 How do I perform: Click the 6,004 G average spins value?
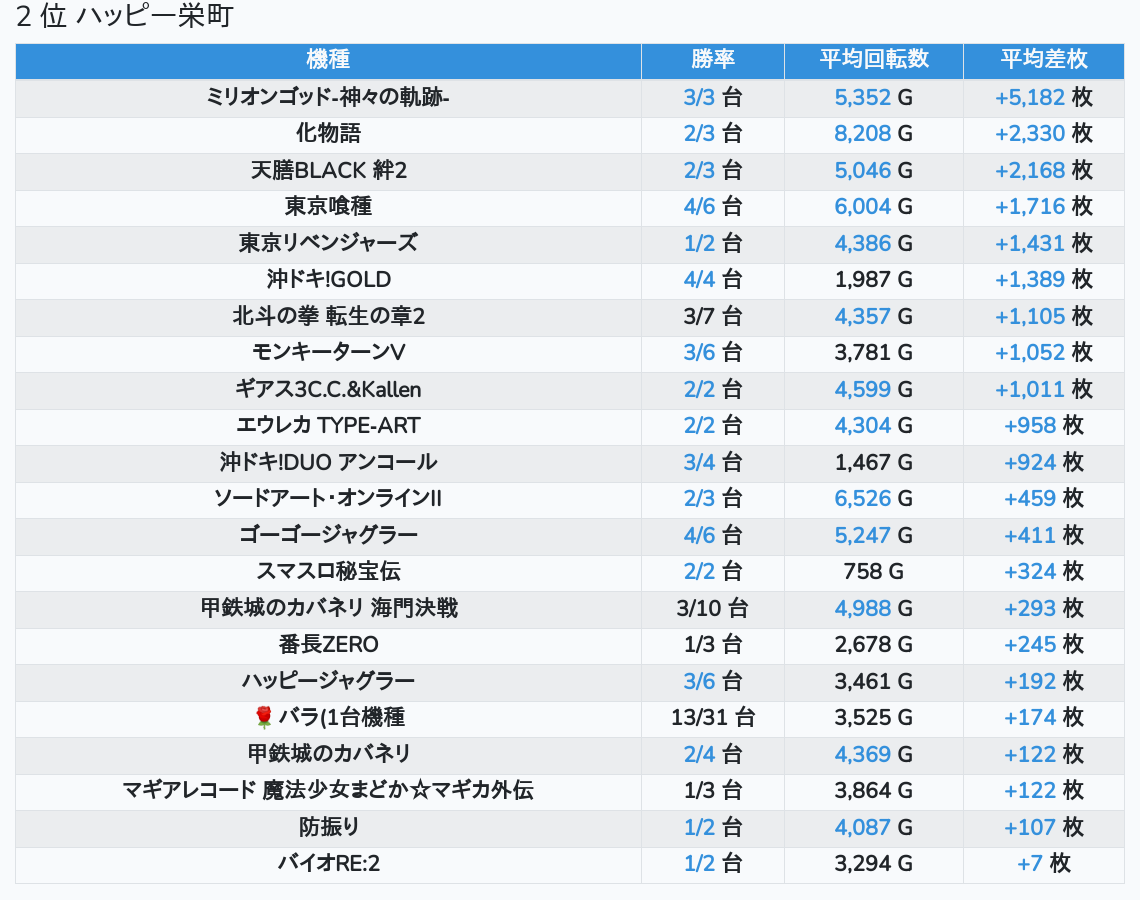click(873, 206)
